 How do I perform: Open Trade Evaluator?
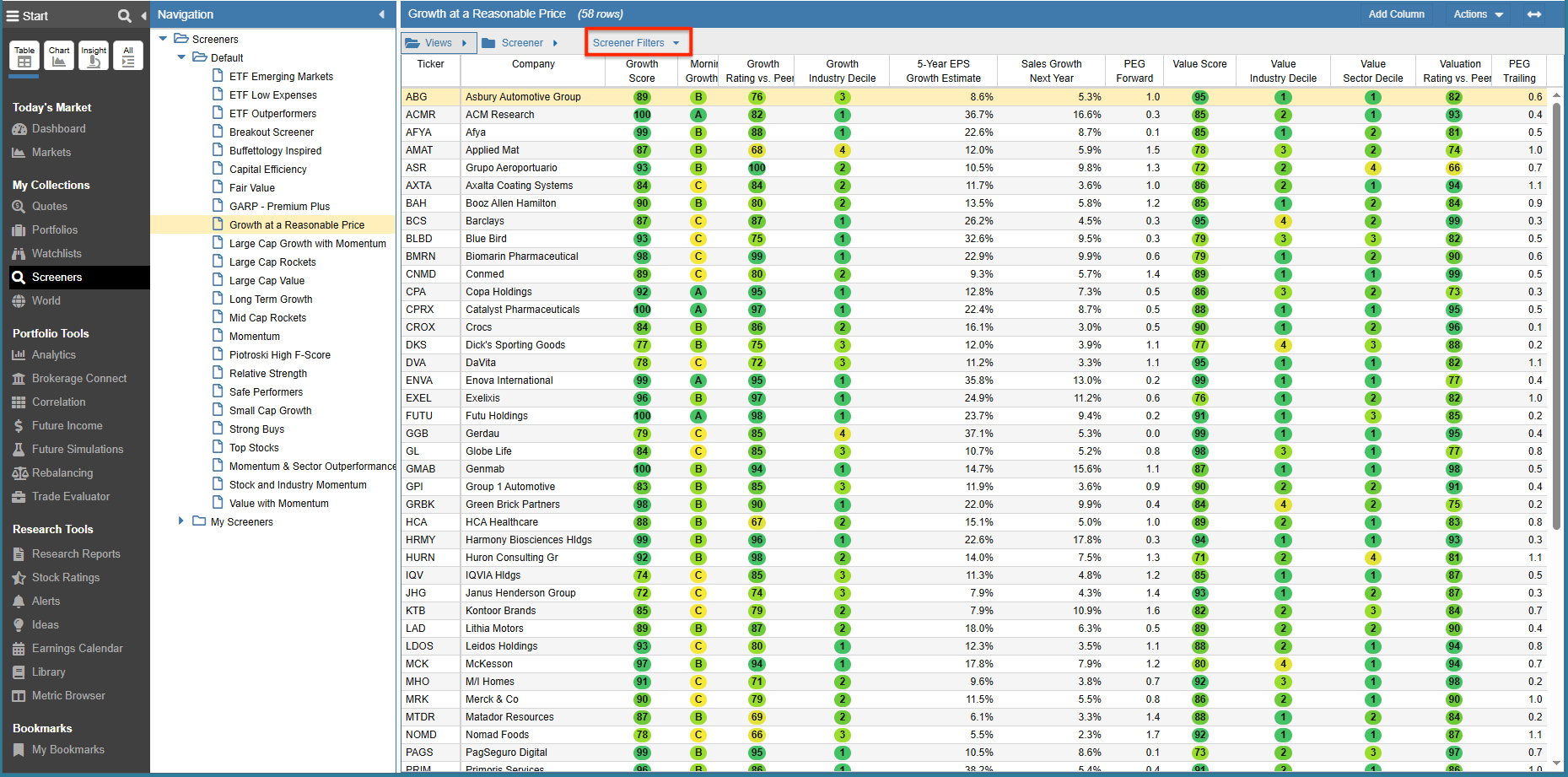(71, 497)
